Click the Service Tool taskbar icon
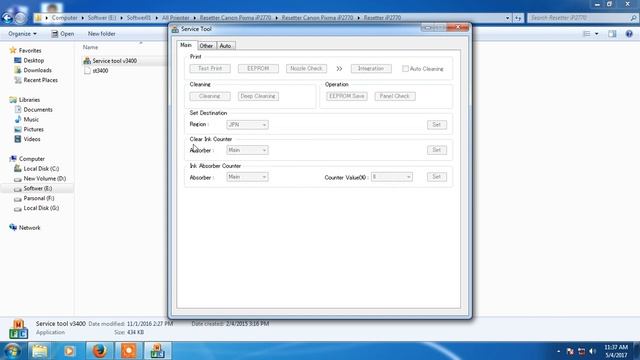The width and height of the screenshot is (640, 360). pos(158,351)
